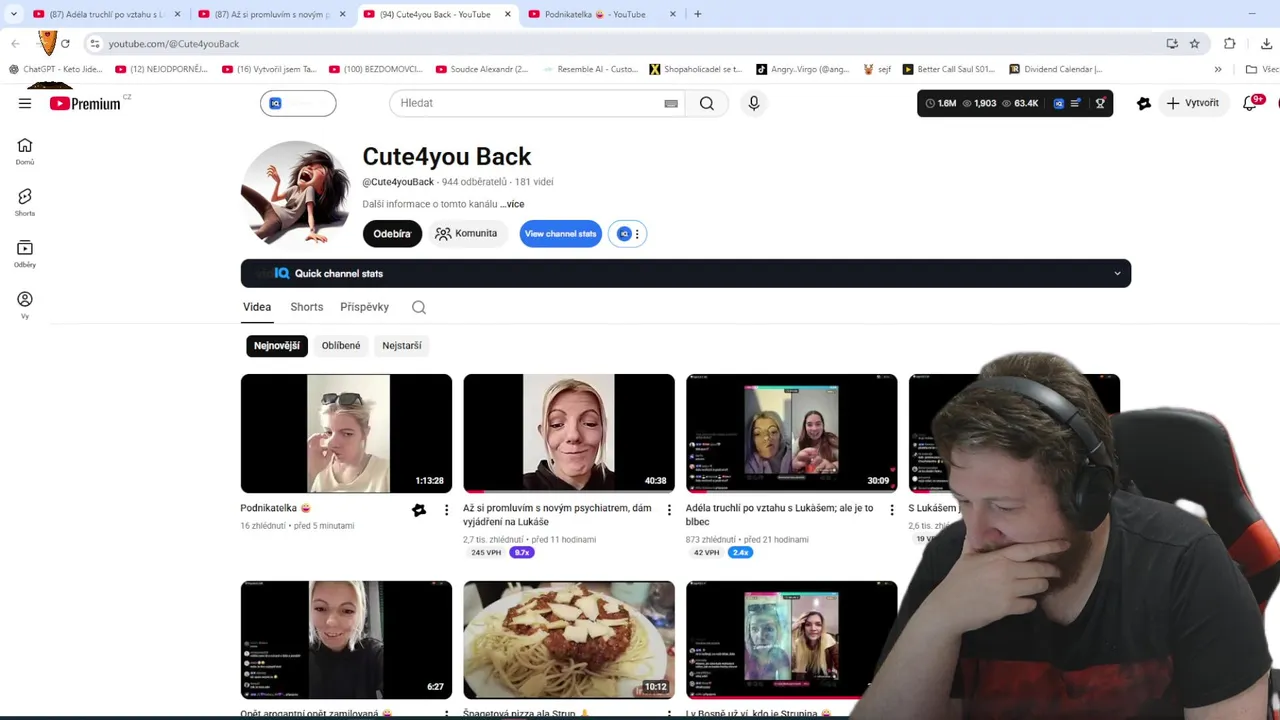Go to Home in the sidebar

pos(25,151)
